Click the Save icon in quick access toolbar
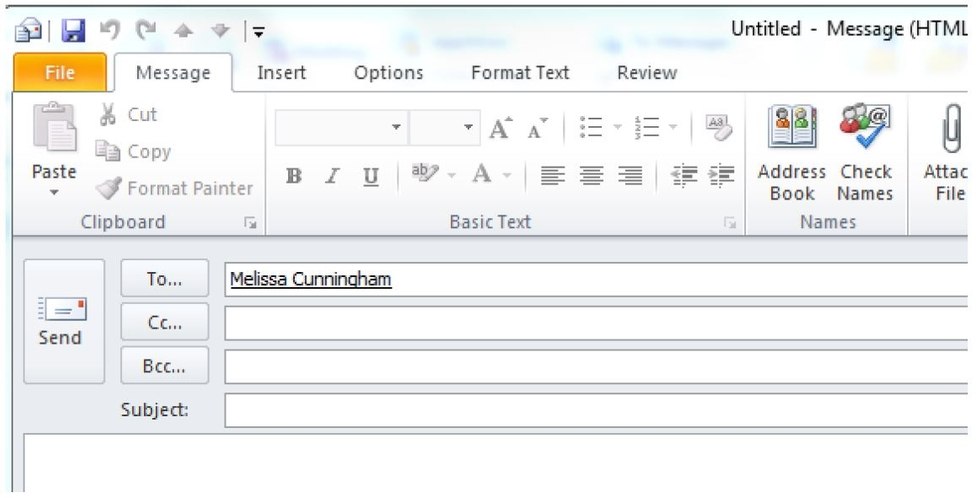 tap(74, 32)
